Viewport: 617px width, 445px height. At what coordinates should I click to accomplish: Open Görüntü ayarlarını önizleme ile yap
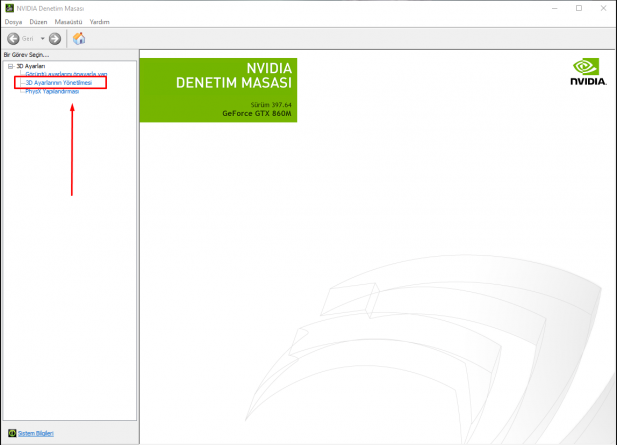tap(66, 74)
